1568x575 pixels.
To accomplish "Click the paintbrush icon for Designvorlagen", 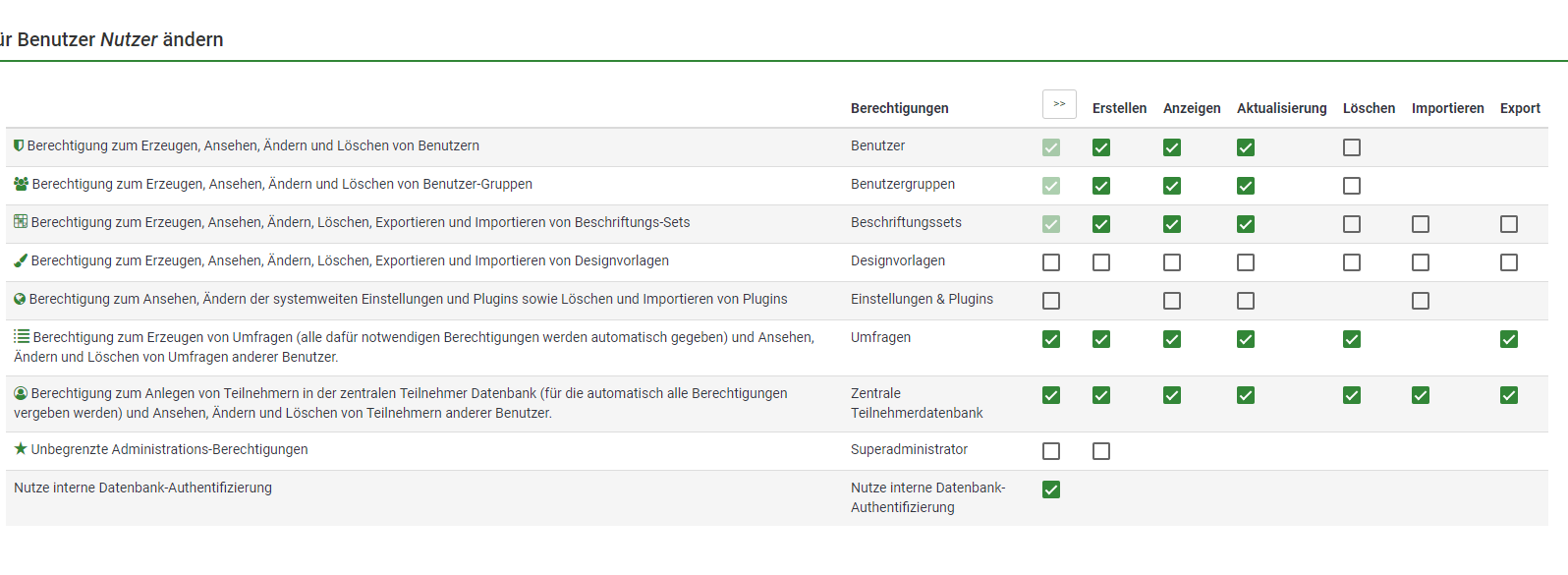I will coord(21,260).
